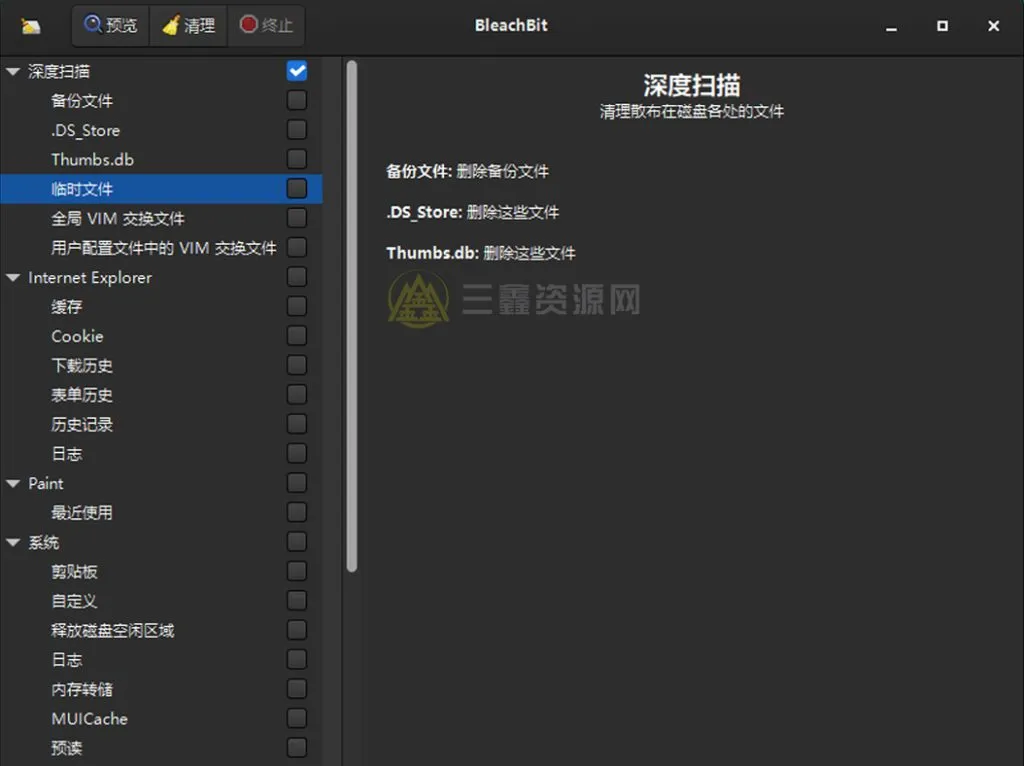Viewport: 1024px width, 766px height.
Task: Select the .DS_Store row
Action: [161, 130]
